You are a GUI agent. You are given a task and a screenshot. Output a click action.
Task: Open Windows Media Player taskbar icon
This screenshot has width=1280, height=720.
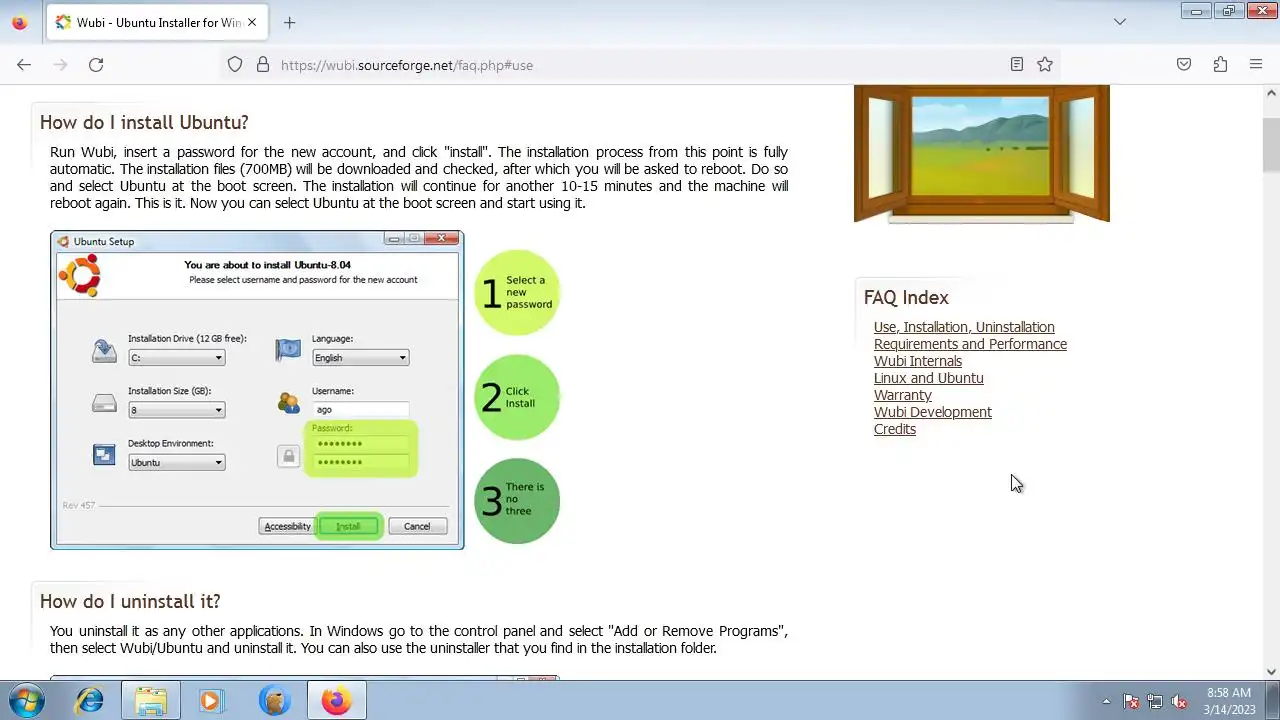click(211, 701)
